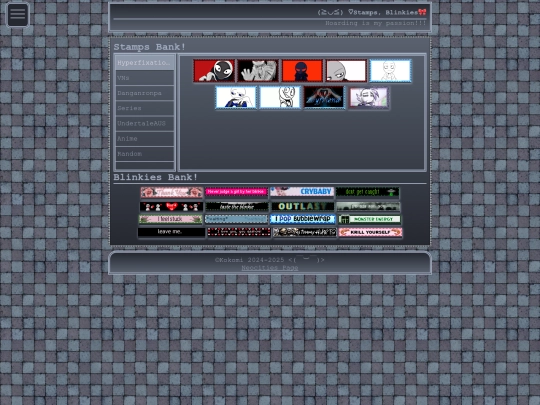Click the stamp with swirl-faced character
The height and width of the screenshot is (405, 540).
[x=280, y=97]
